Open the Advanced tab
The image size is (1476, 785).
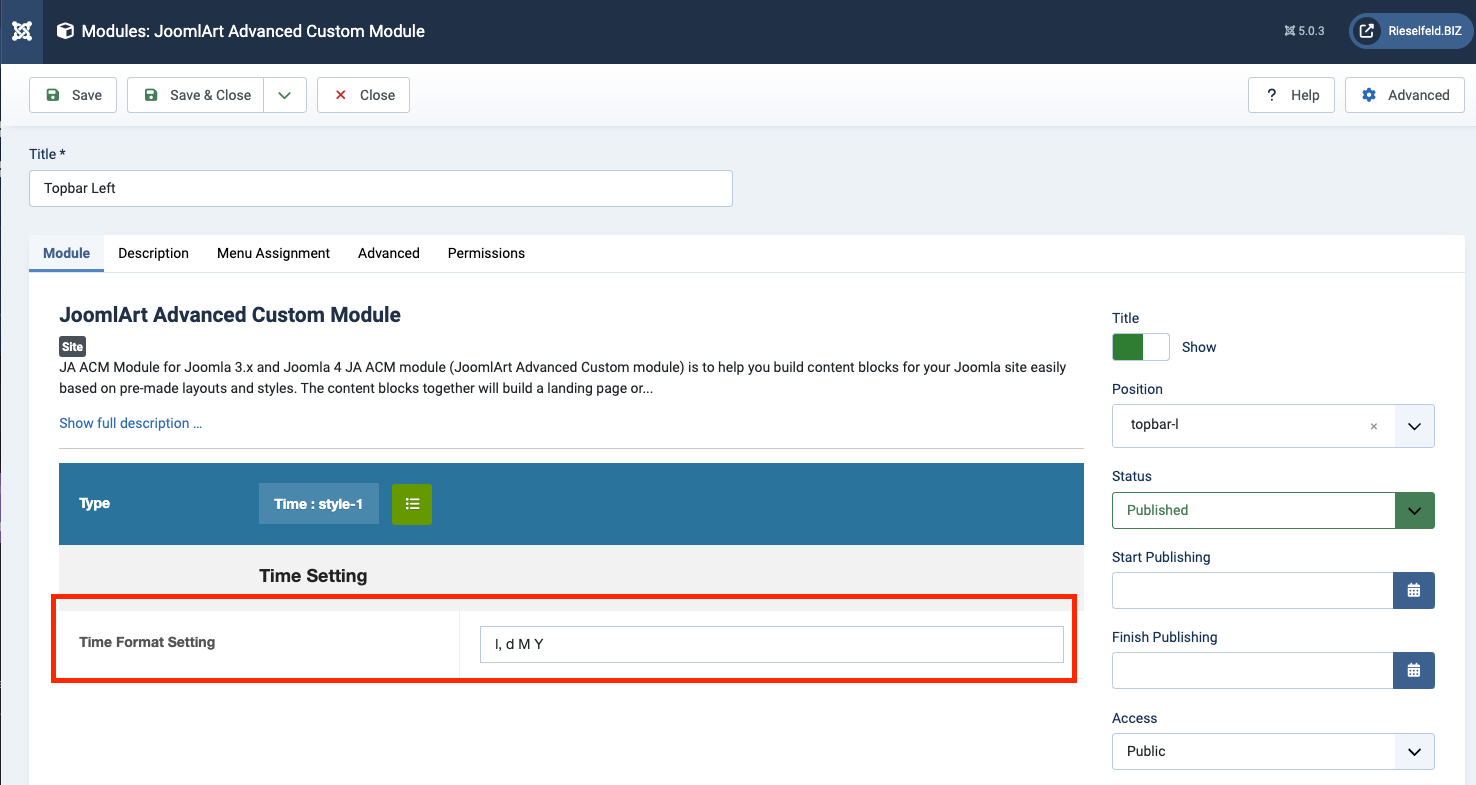(x=389, y=253)
